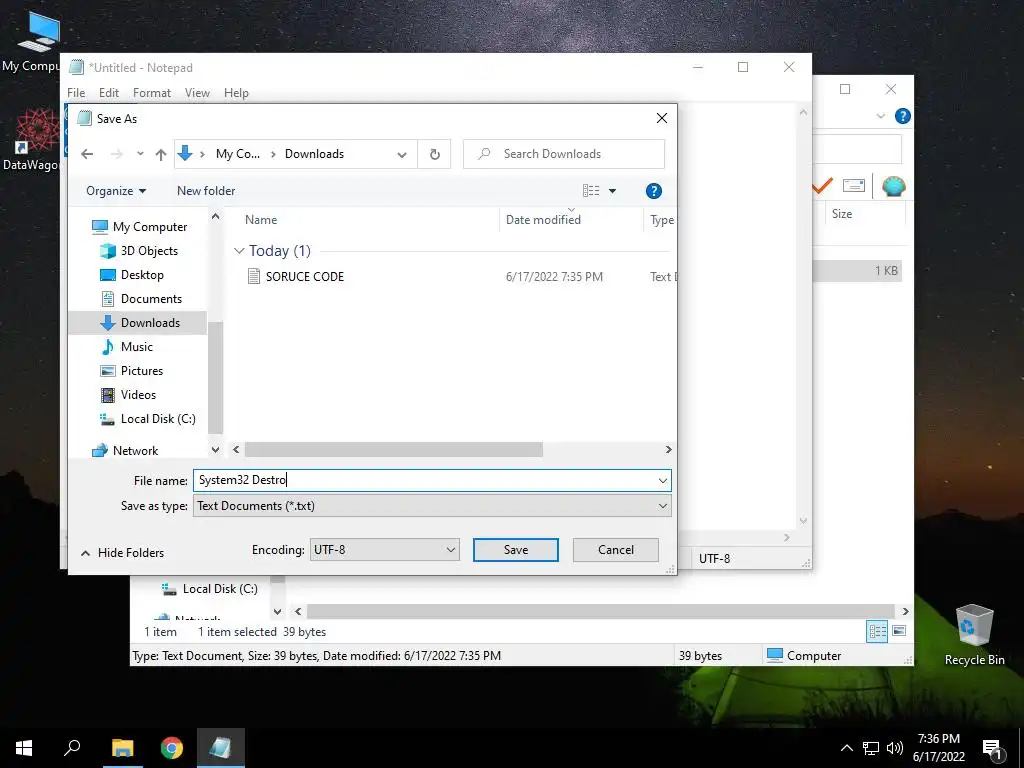
Task: Open Videos folder in navigation pane
Action: 138,395
